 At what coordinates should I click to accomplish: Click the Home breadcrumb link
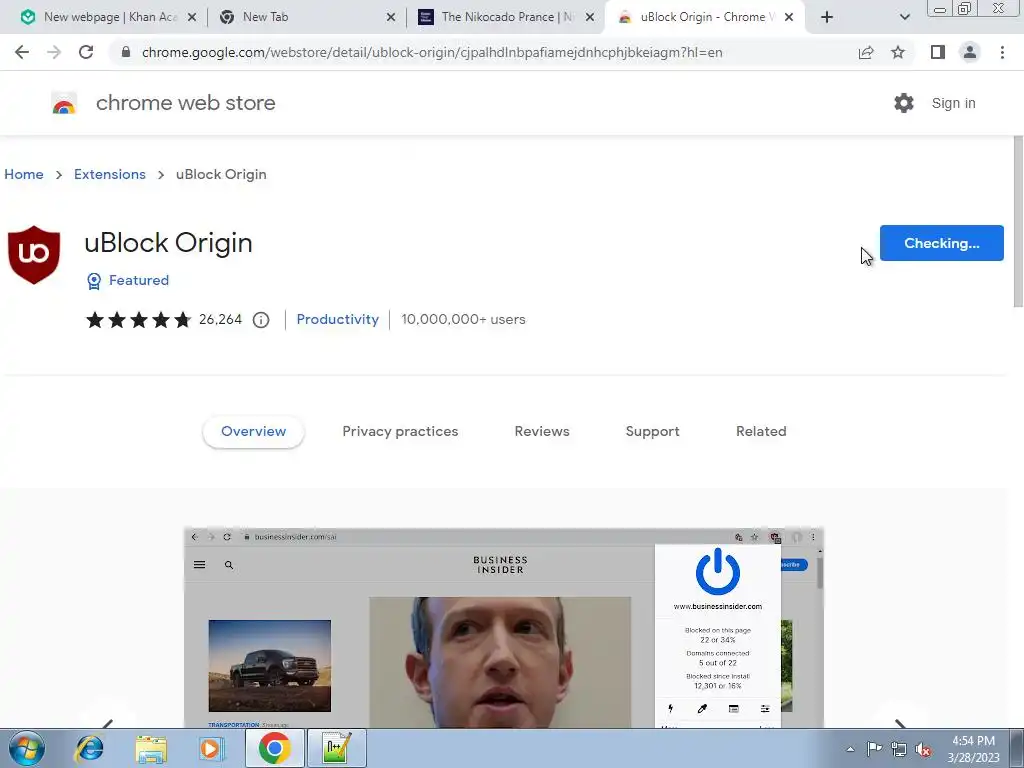click(24, 174)
